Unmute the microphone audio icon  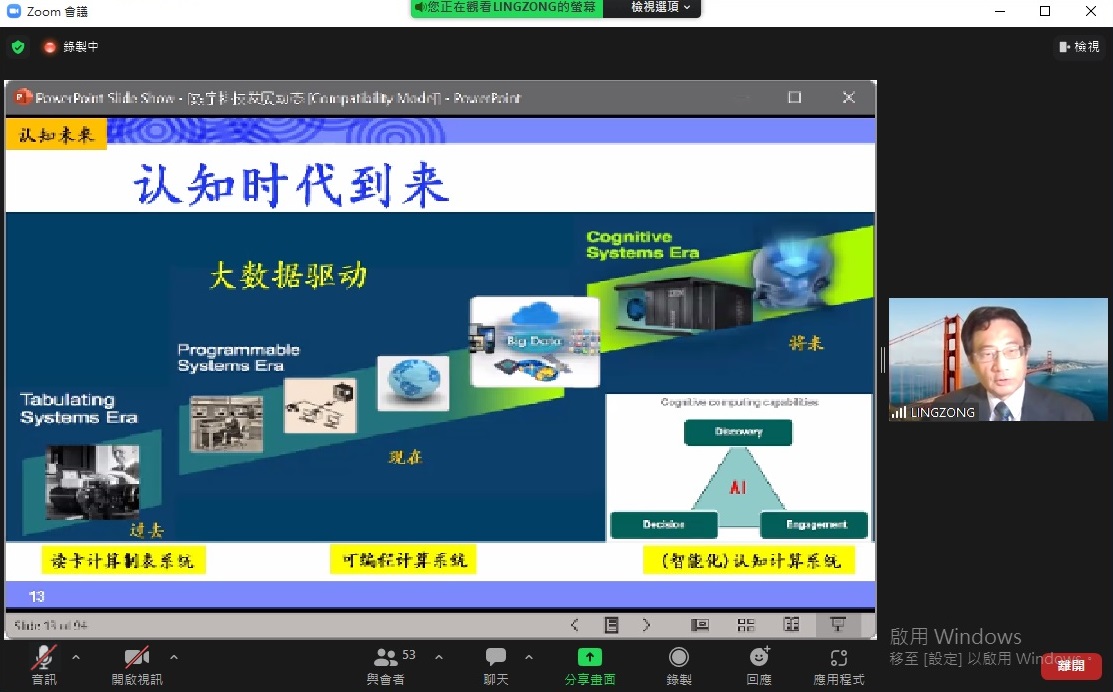(x=44, y=658)
